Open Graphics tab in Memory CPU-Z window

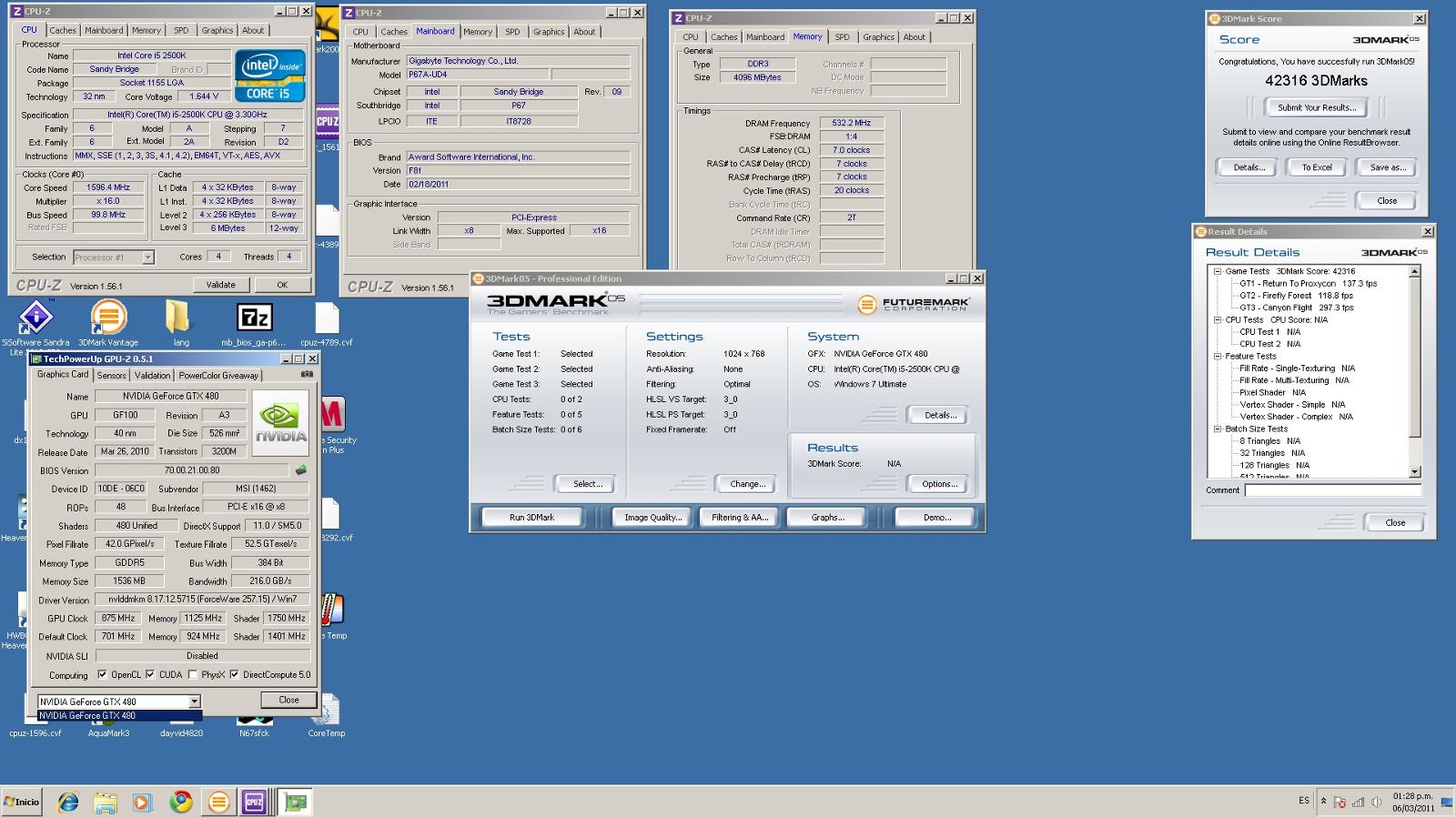[878, 37]
